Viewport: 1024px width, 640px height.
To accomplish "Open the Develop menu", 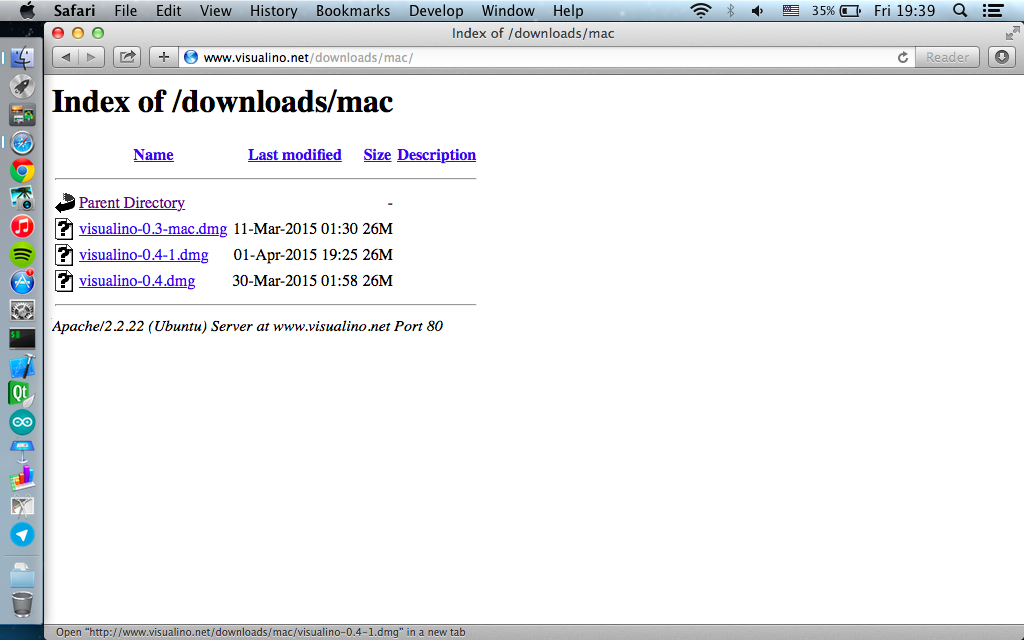I will tap(436, 10).
